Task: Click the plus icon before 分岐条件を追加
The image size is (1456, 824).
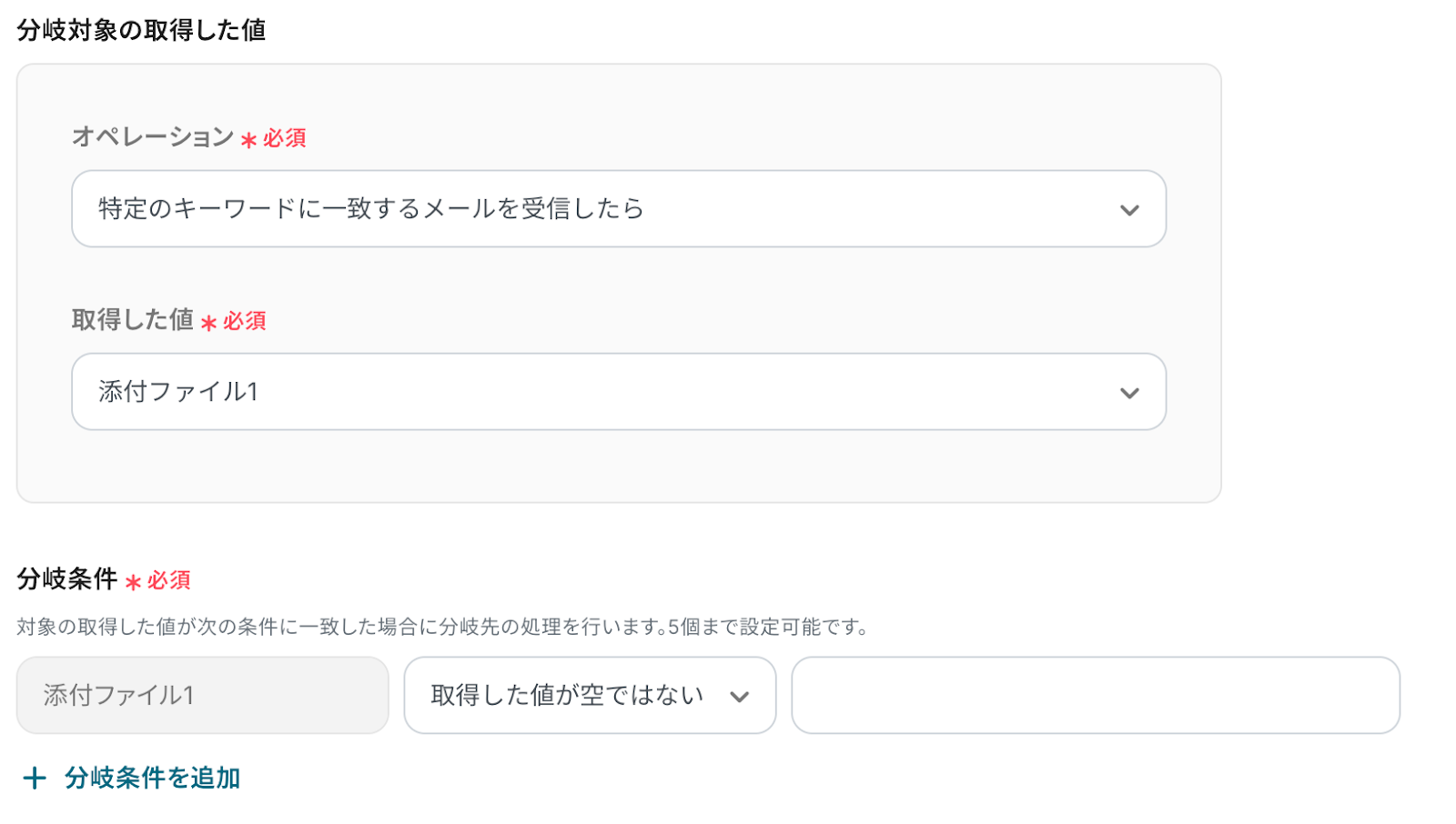Action: (35, 778)
